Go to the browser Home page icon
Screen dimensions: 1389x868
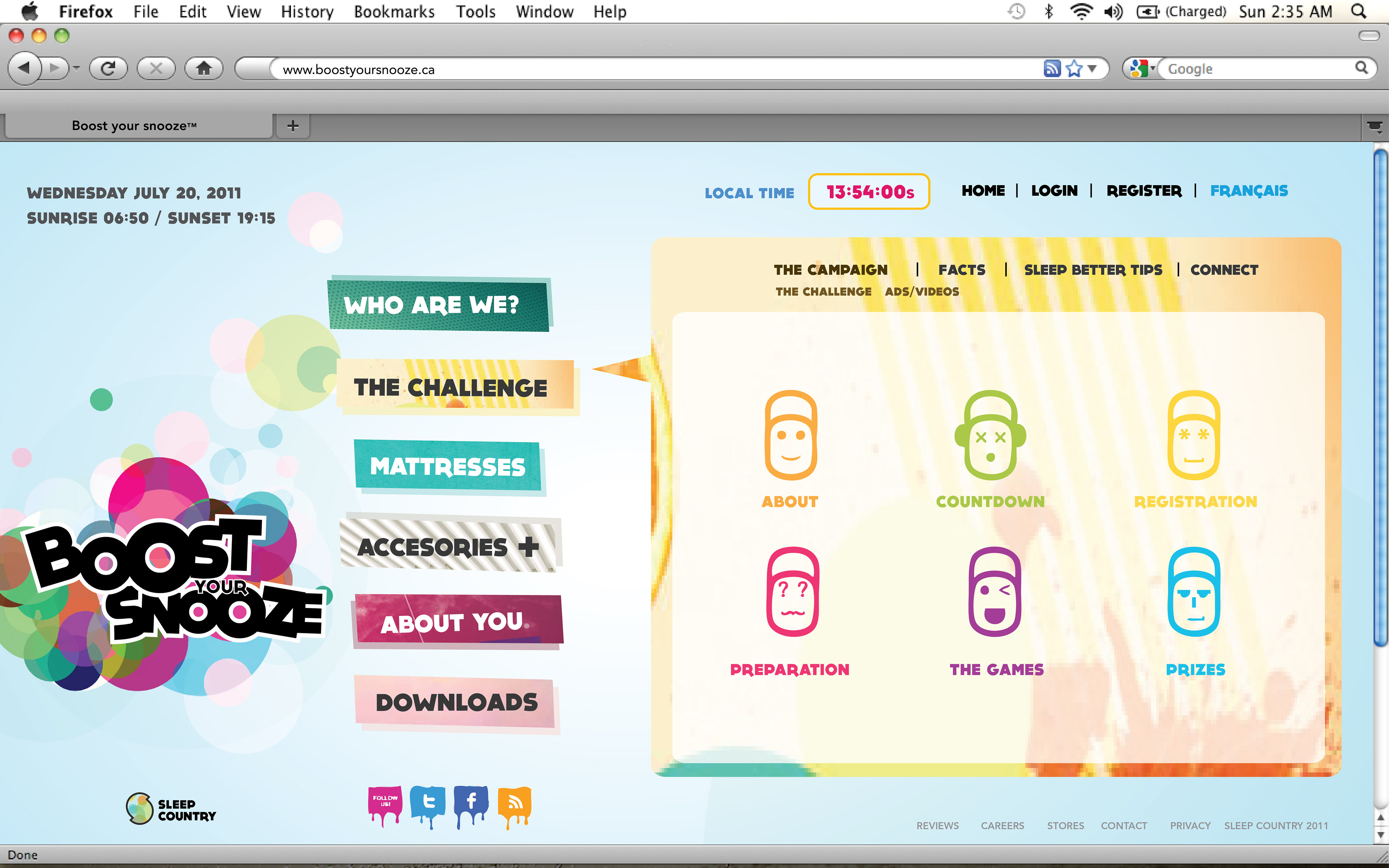click(204, 68)
